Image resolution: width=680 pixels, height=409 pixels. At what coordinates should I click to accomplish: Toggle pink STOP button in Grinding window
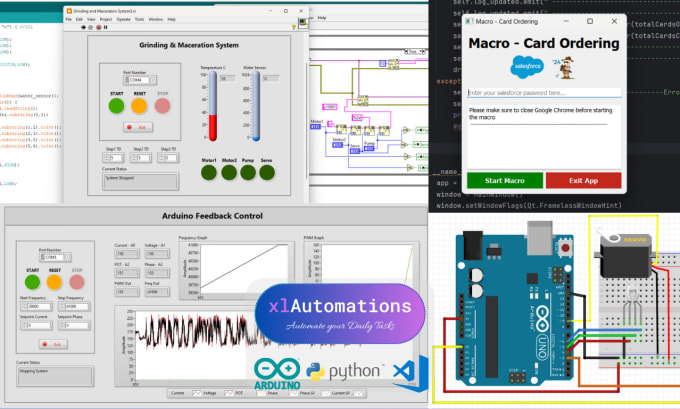pos(163,106)
